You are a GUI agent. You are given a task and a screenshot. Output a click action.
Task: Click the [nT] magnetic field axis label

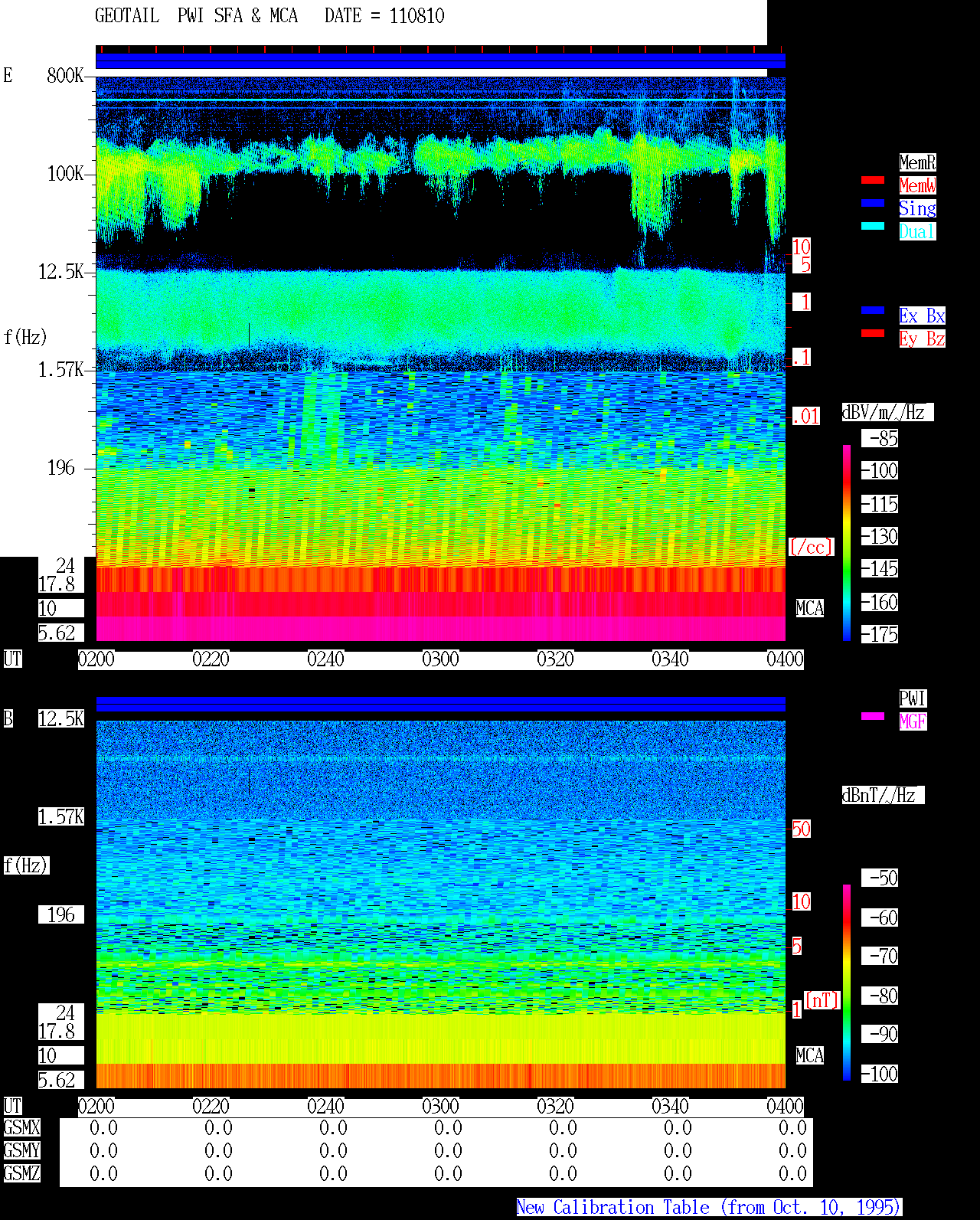click(822, 1000)
